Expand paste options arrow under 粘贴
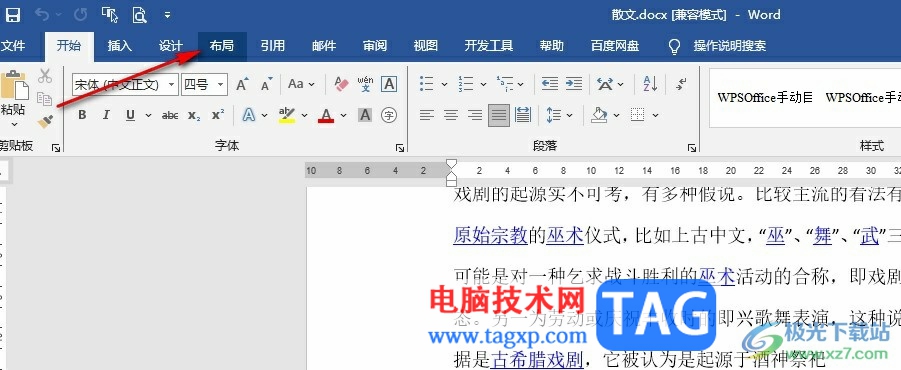This screenshot has width=901, height=370. point(14,124)
